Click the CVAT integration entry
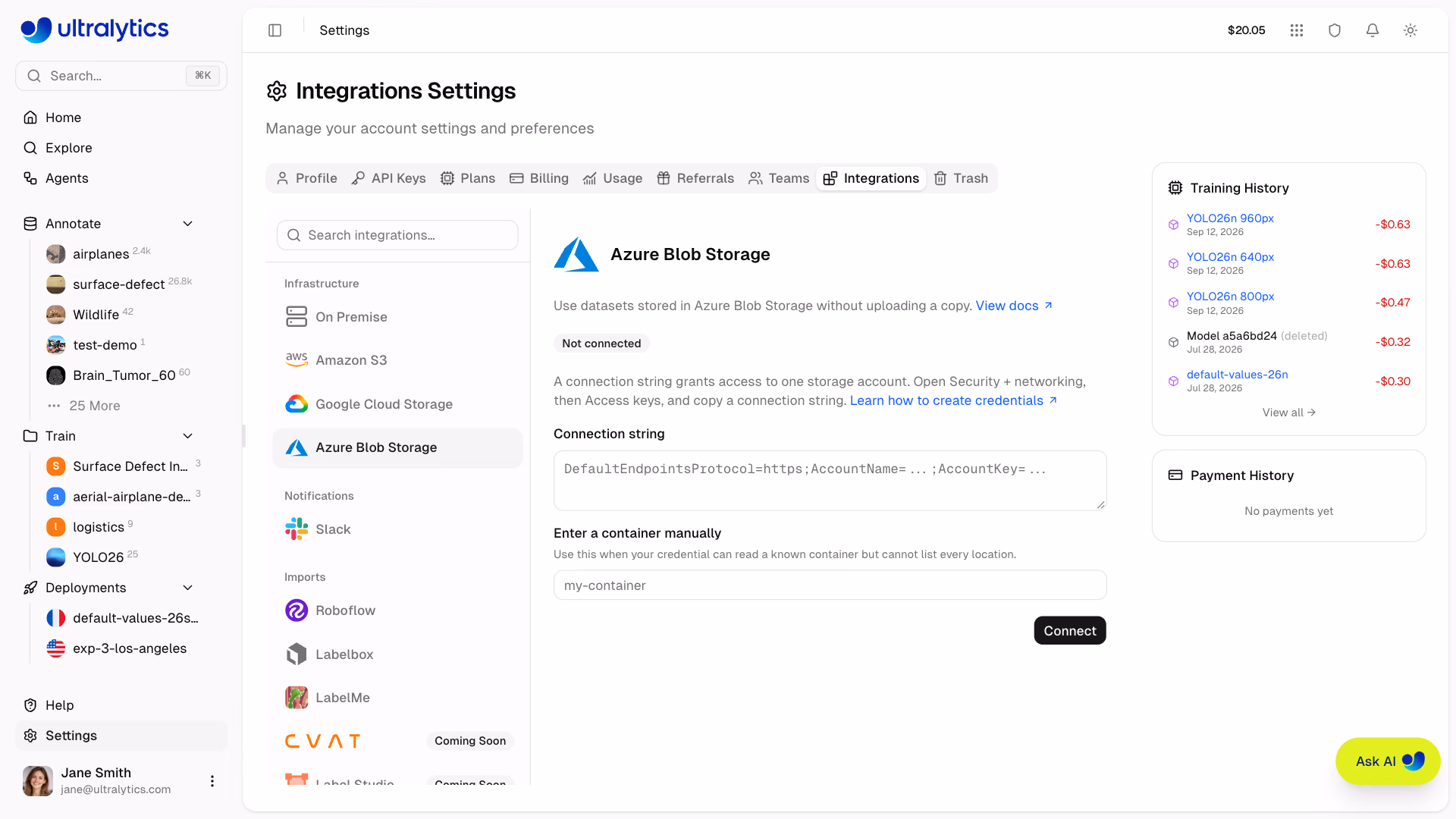 [x=397, y=741]
